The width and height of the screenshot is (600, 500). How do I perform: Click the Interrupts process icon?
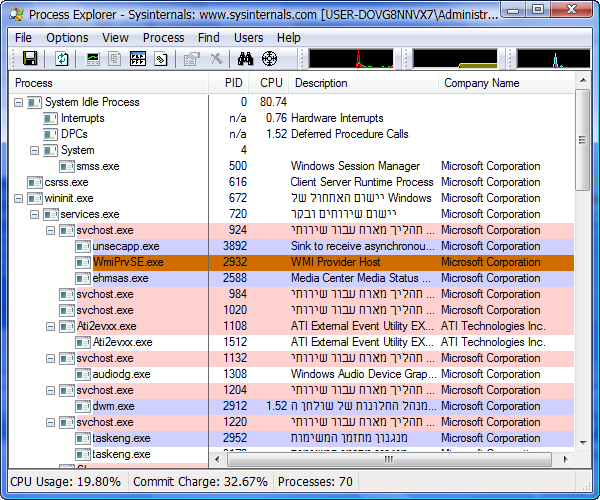[x=51, y=119]
